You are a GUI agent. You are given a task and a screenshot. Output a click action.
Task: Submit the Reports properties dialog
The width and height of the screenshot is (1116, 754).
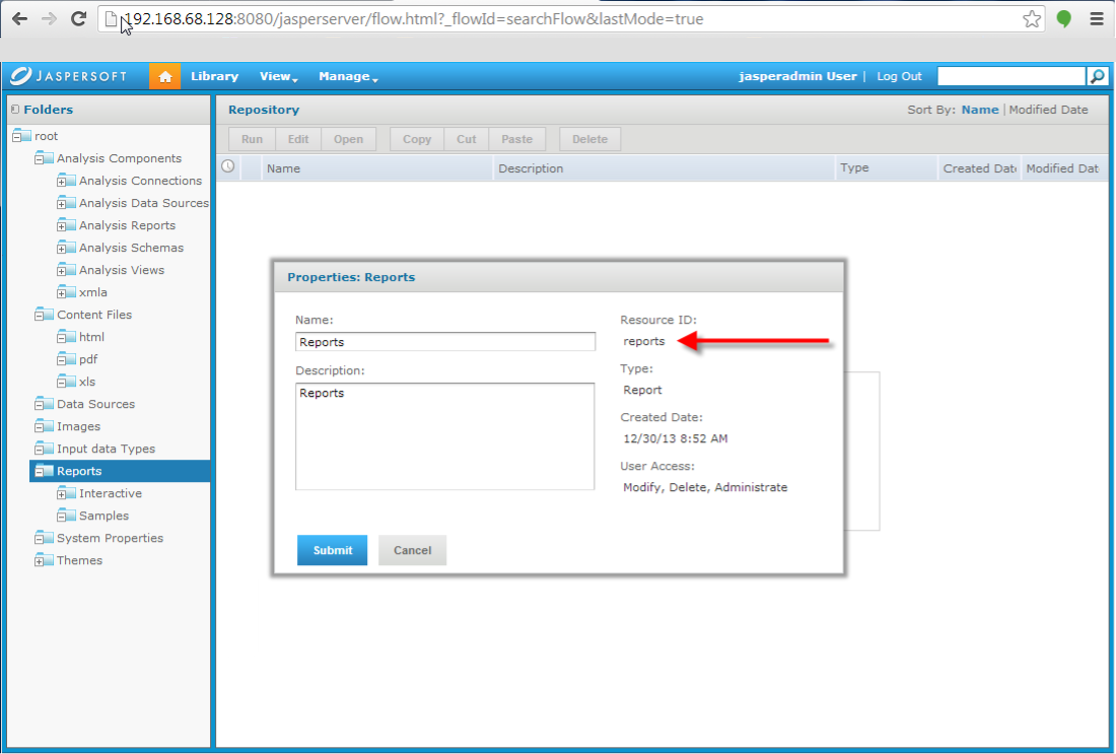(x=332, y=550)
